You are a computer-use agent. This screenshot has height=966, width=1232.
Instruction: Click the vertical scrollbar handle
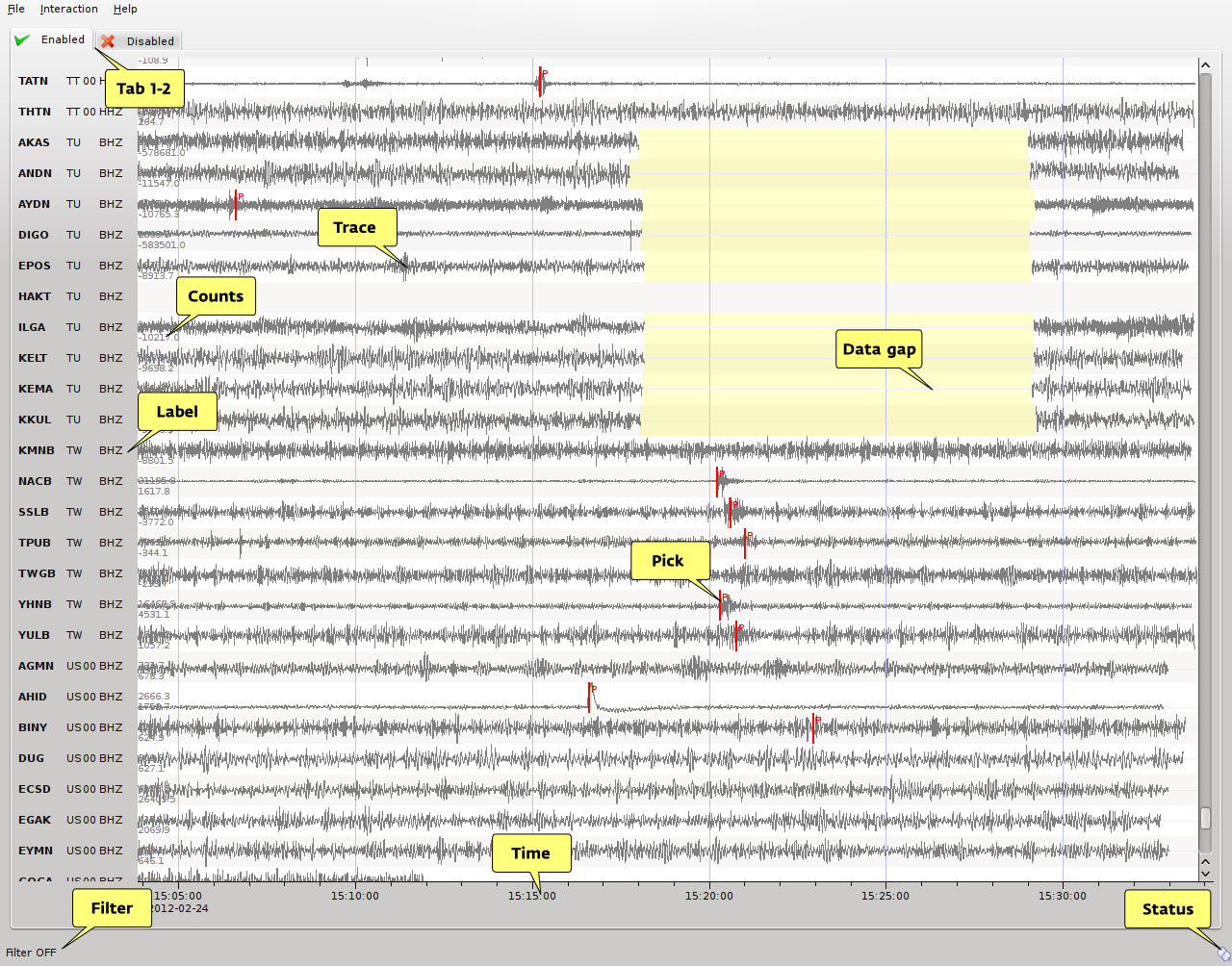pos(1205,817)
